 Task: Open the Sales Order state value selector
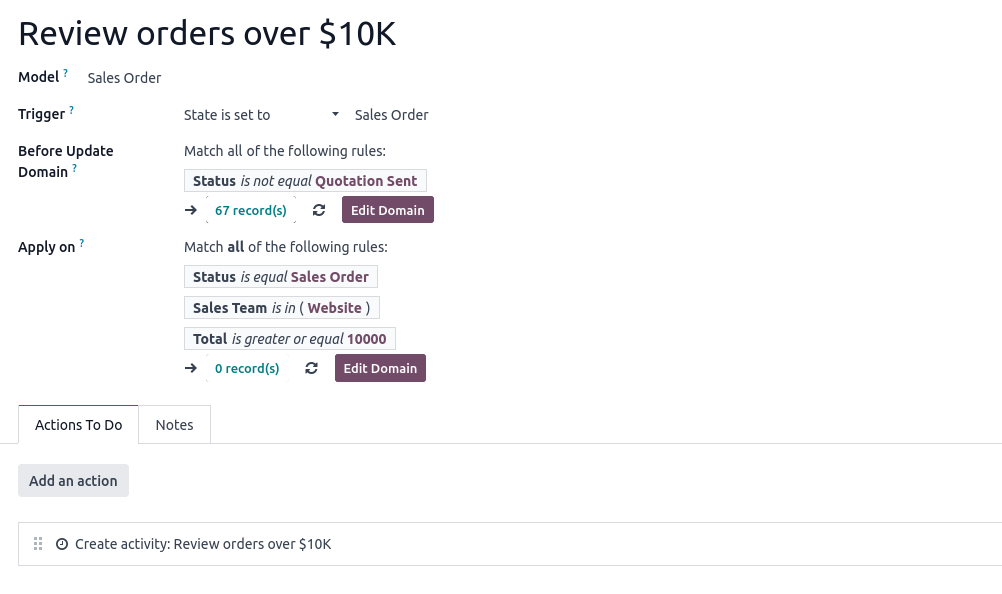pos(391,115)
